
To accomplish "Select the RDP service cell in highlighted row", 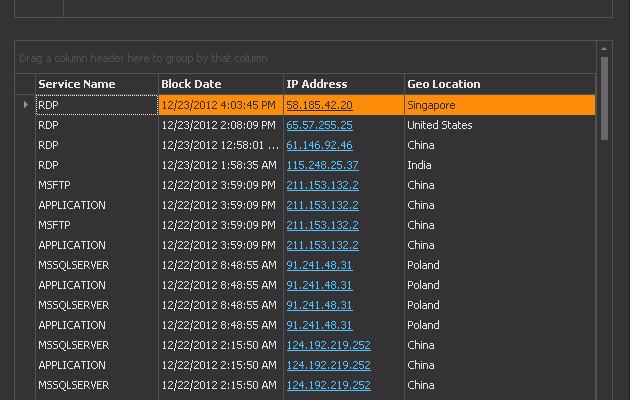I will click(x=96, y=105).
